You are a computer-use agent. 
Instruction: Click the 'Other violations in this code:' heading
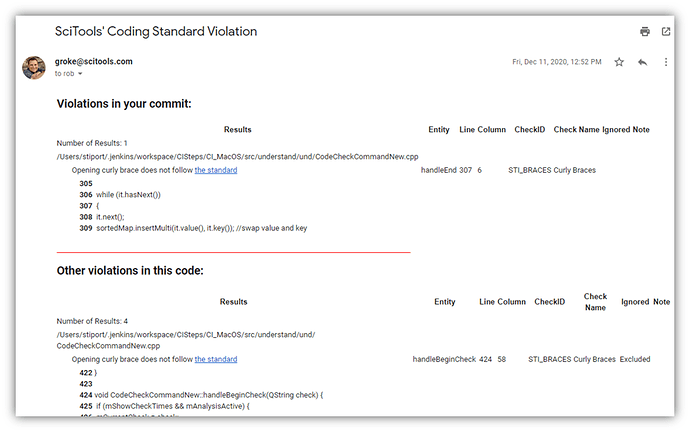point(130,271)
